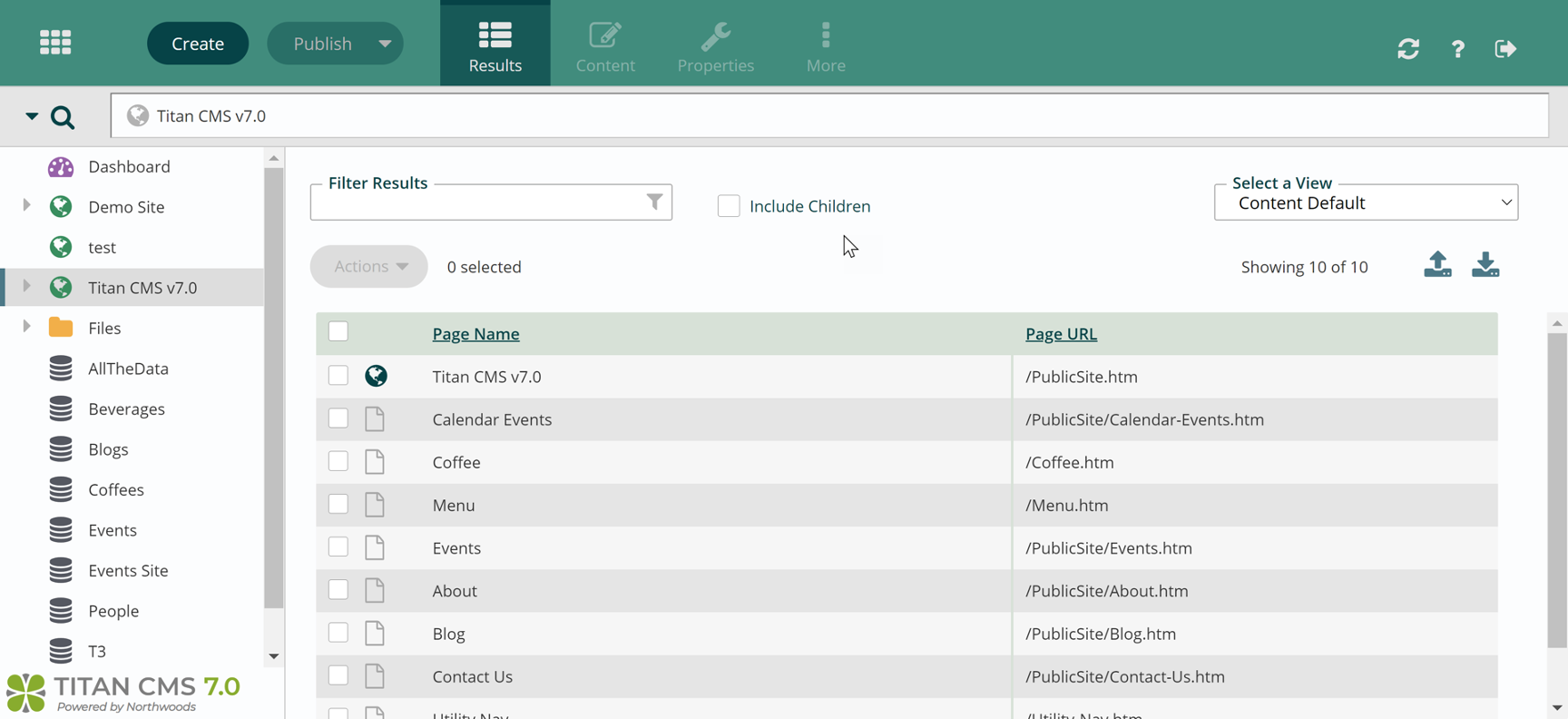1568x719 pixels.
Task: Expand the Demo Site tree node
Action: pyautogui.click(x=26, y=206)
